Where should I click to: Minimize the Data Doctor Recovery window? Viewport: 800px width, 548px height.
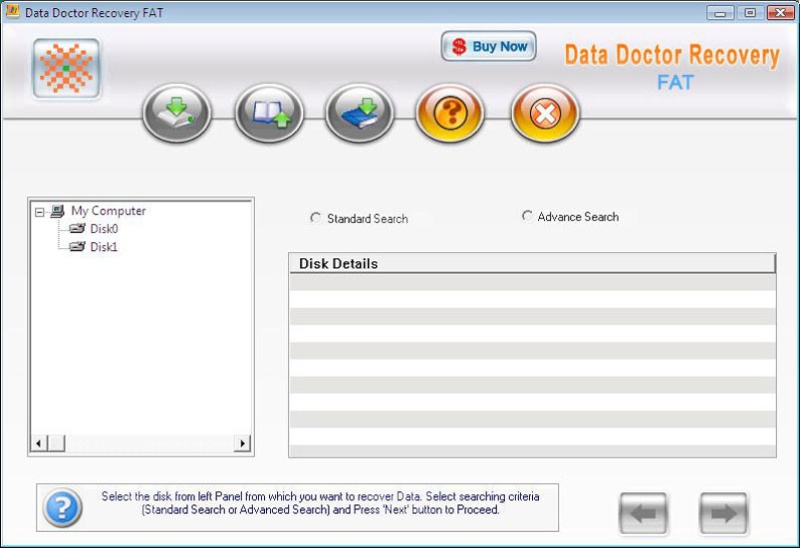coord(720,13)
